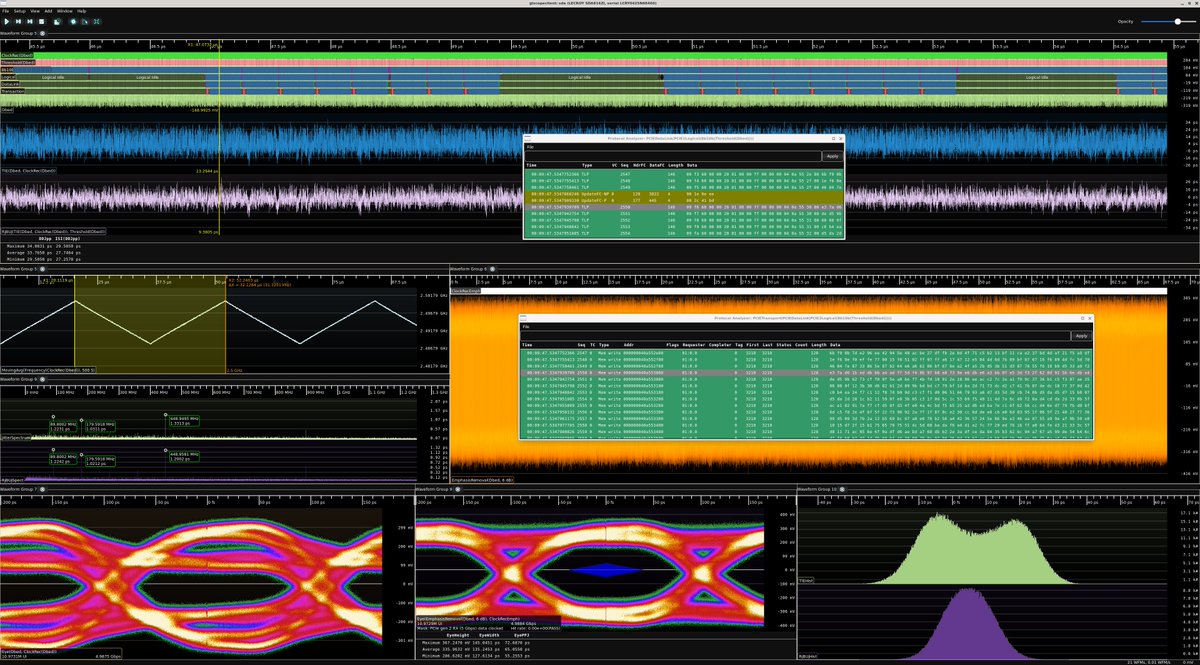Focus the filter field in transport analyzer
Image resolution: width=1200 pixels, height=665 pixels.
[795, 336]
